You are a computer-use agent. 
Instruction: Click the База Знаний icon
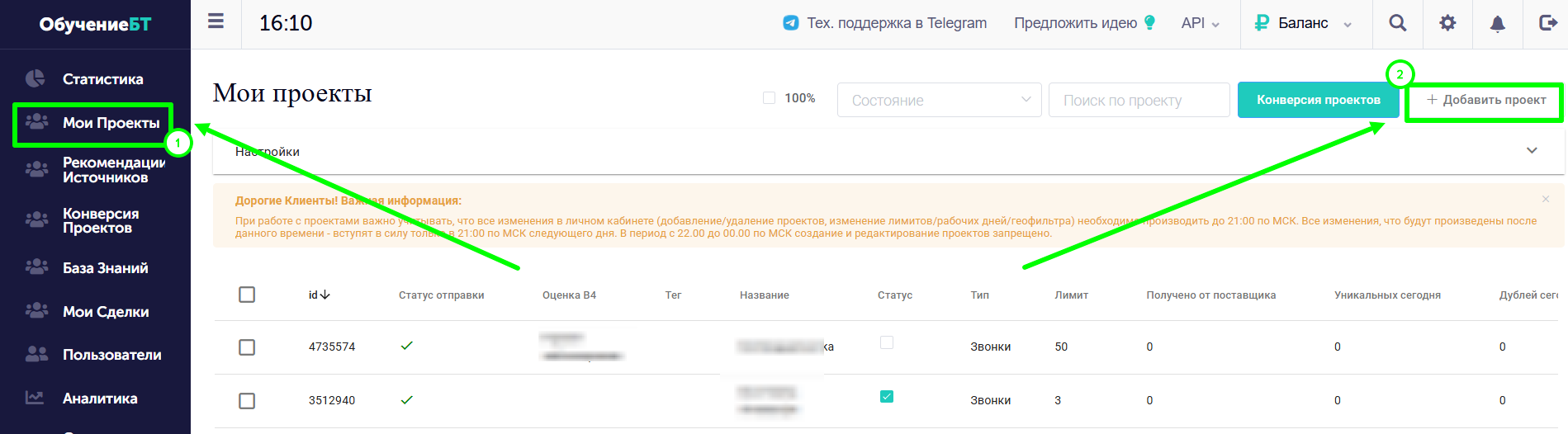click(x=36, y=267)
